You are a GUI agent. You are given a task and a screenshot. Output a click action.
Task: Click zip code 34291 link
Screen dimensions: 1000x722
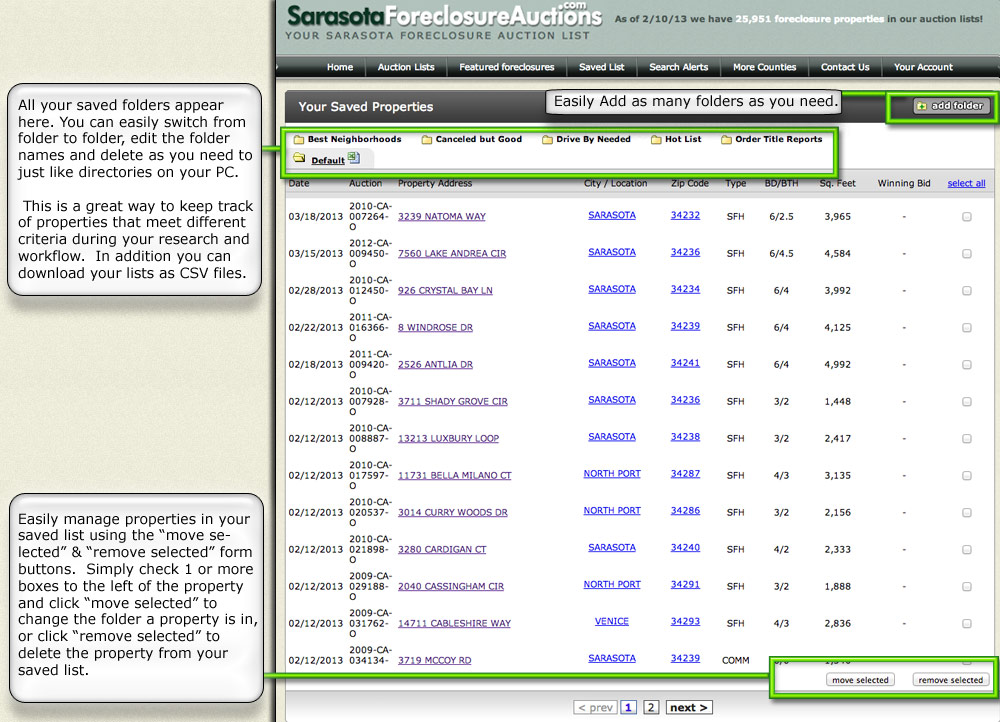[685, 585]
